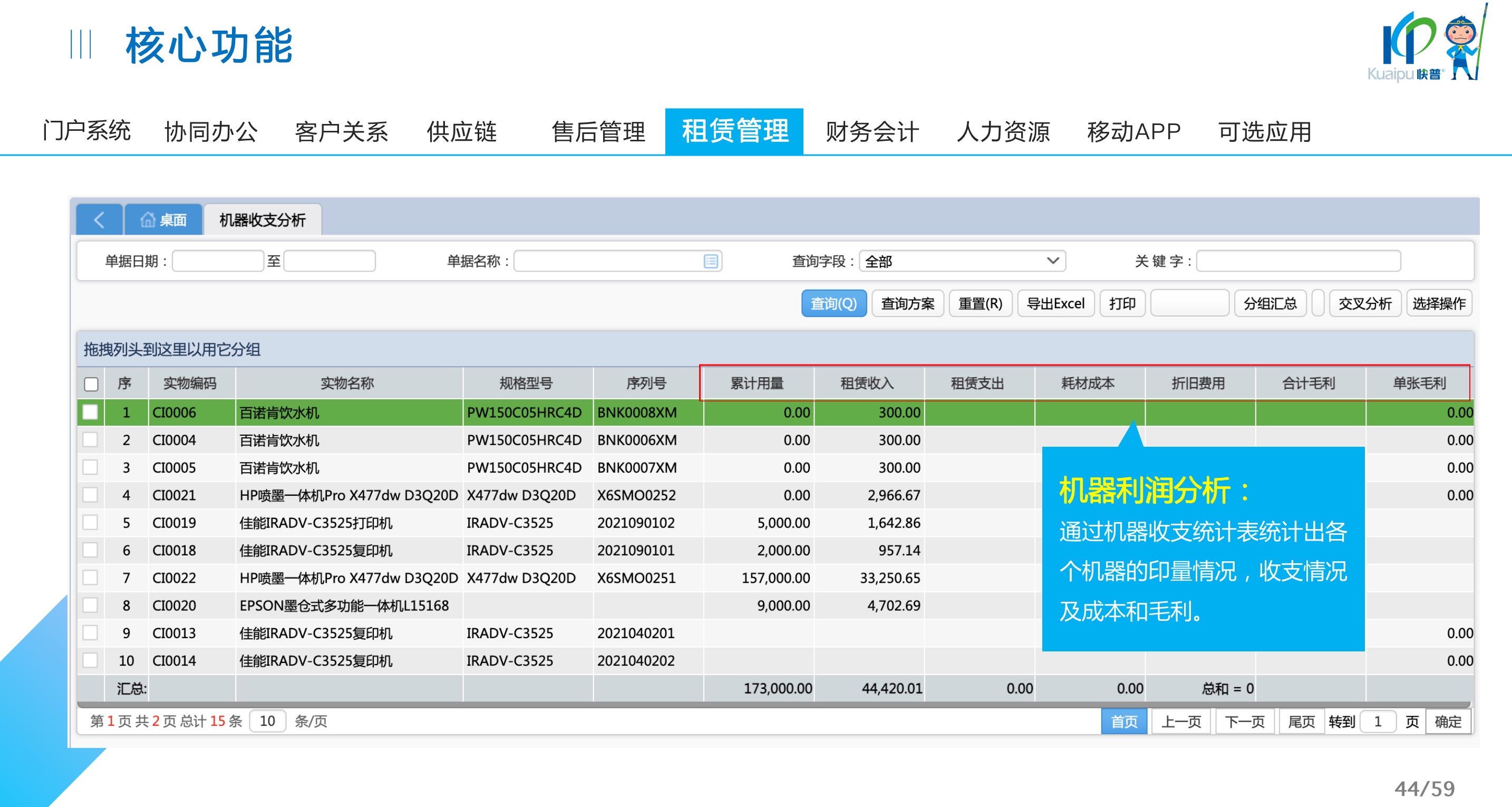
Task: Click the three-bar icon beside 核心功能
Action: pyautogui.click(x=81, y=45)
